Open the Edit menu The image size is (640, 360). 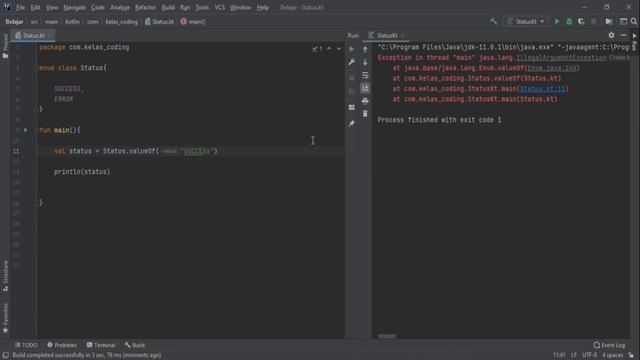[x=36, y=7]
